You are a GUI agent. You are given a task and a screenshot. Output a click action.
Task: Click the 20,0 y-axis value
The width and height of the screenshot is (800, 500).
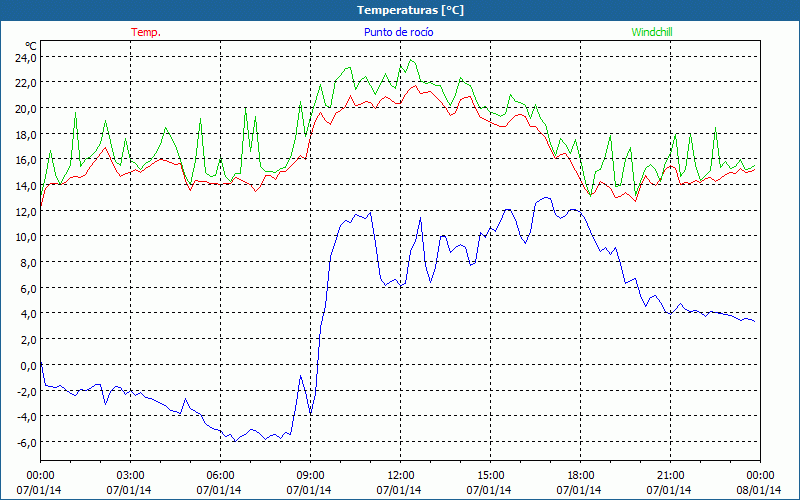[x=26, y=109]
